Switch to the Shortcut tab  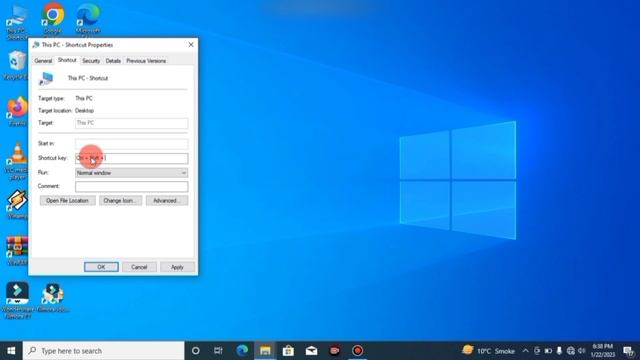point(67,60)
